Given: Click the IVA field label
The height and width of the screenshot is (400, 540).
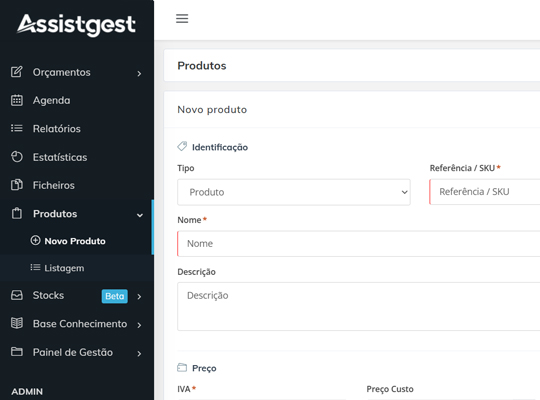Looking at the screenshot, I should pyautogui.click(x=184, y=389).
